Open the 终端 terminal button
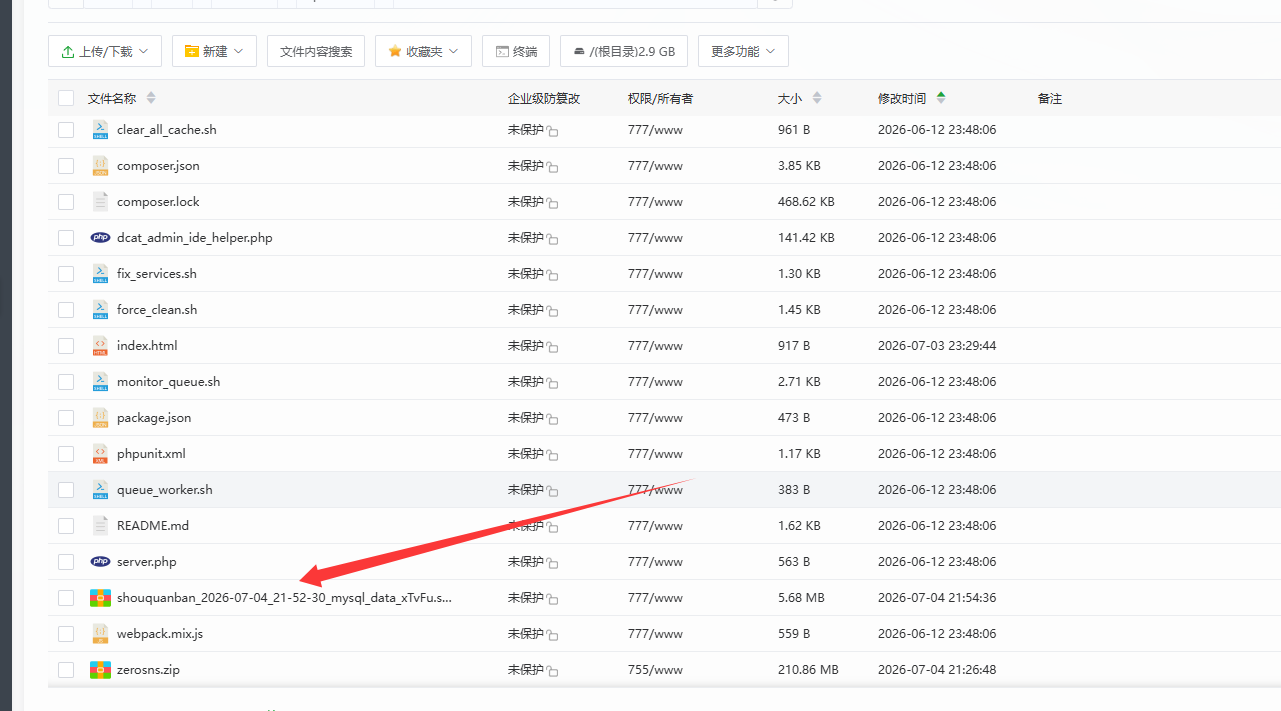This screenshot has width=1281, height=711. coord(516,51)
